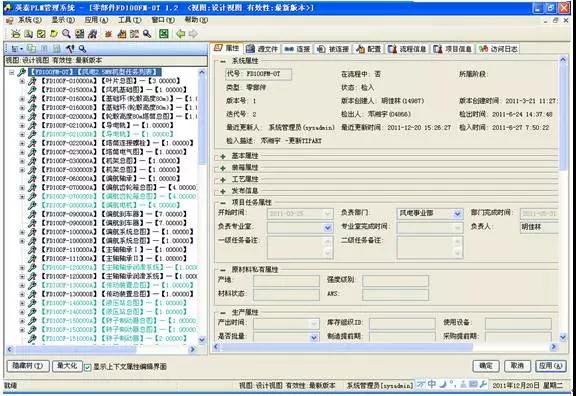Select the FD100F-023000A 塔筒电气图 row
This screenshot has width=576, height=396.
tap(114, 152)
